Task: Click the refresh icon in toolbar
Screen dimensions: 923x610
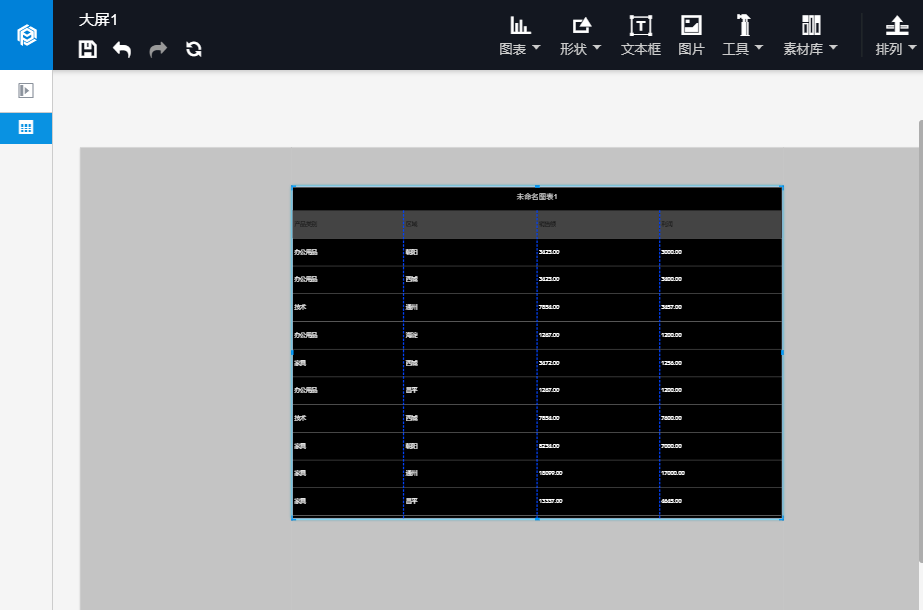Action: [x=194, y=49]
